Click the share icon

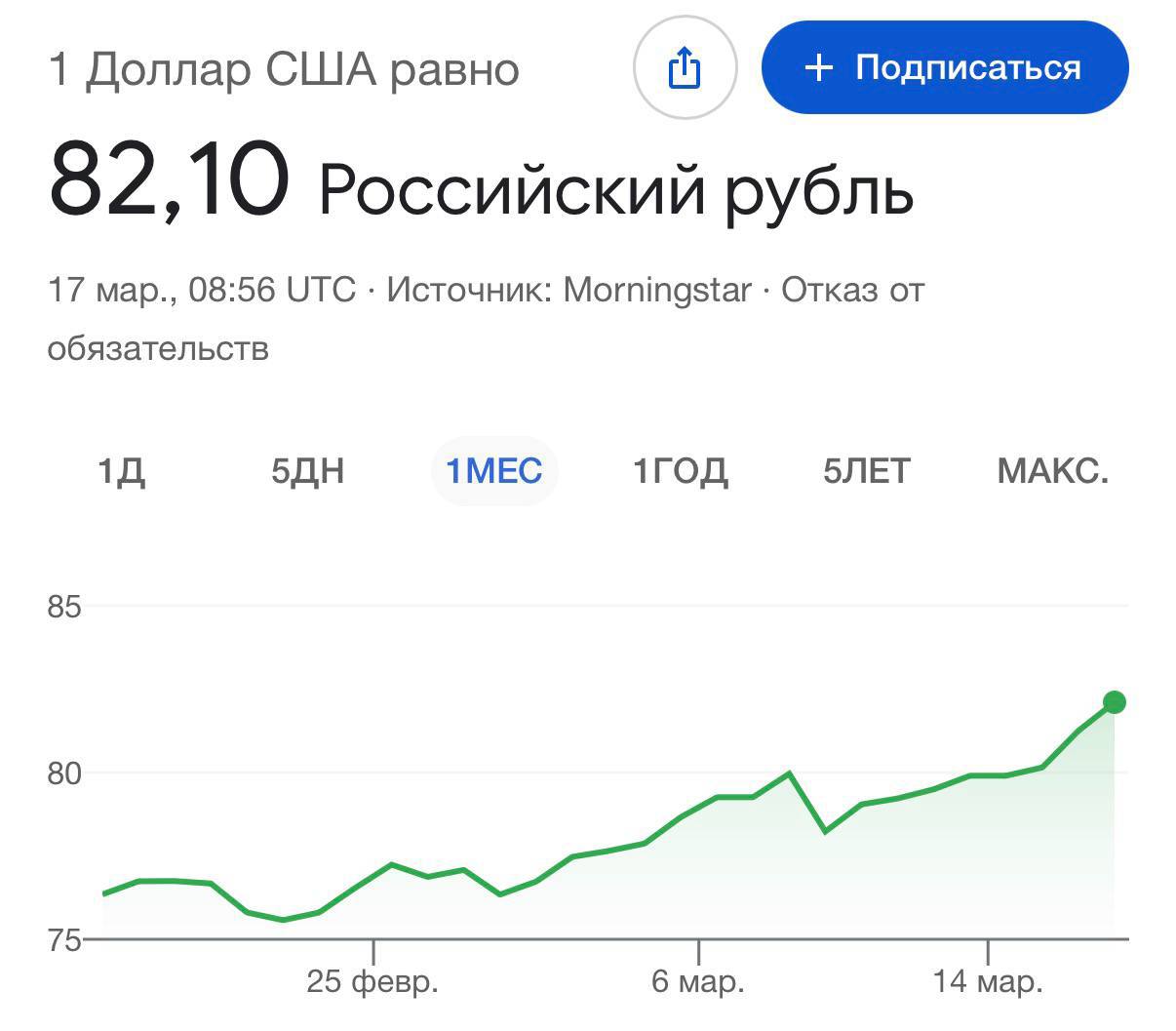click(685, 67)
